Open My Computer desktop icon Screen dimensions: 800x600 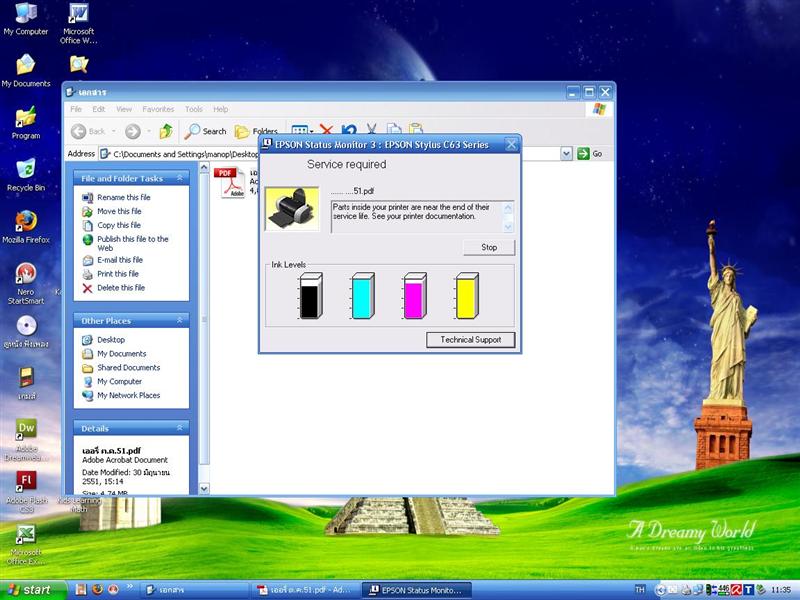point(26,19)
